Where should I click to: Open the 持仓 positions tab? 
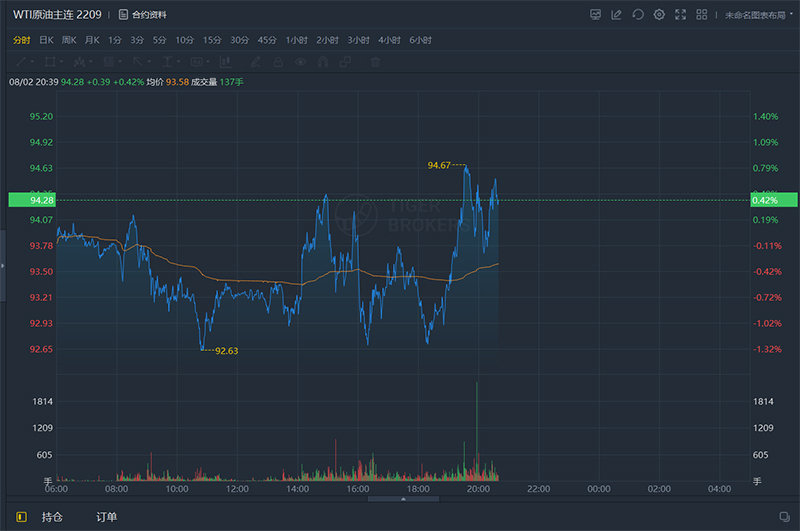52,517
